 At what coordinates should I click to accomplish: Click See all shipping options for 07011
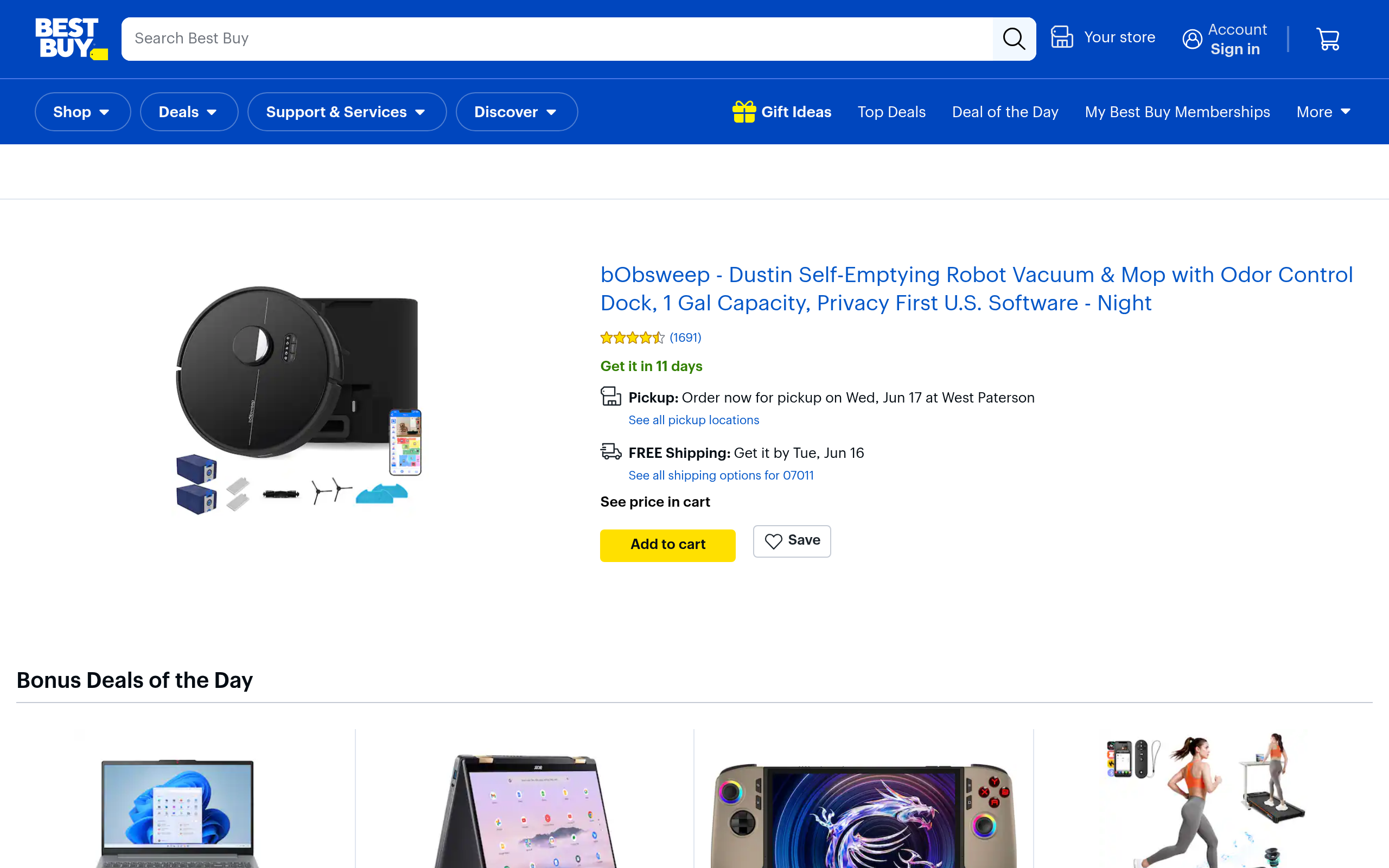pyautogui.click(x=721, y=475)
